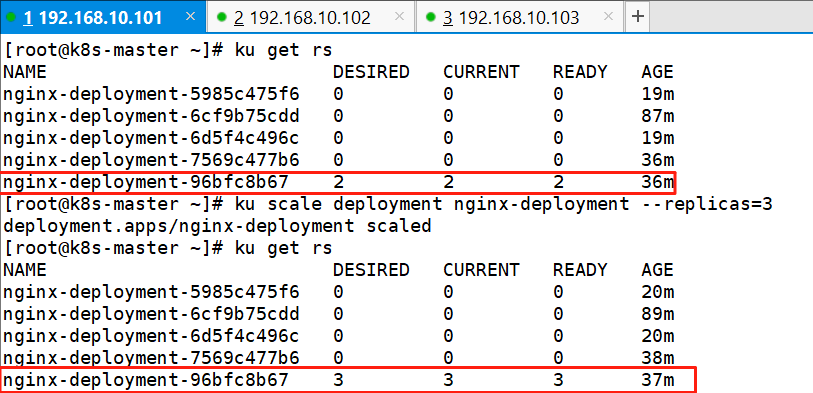Add a new session tab with plus button
Screen dimensions: 813x393
point(638,17)
